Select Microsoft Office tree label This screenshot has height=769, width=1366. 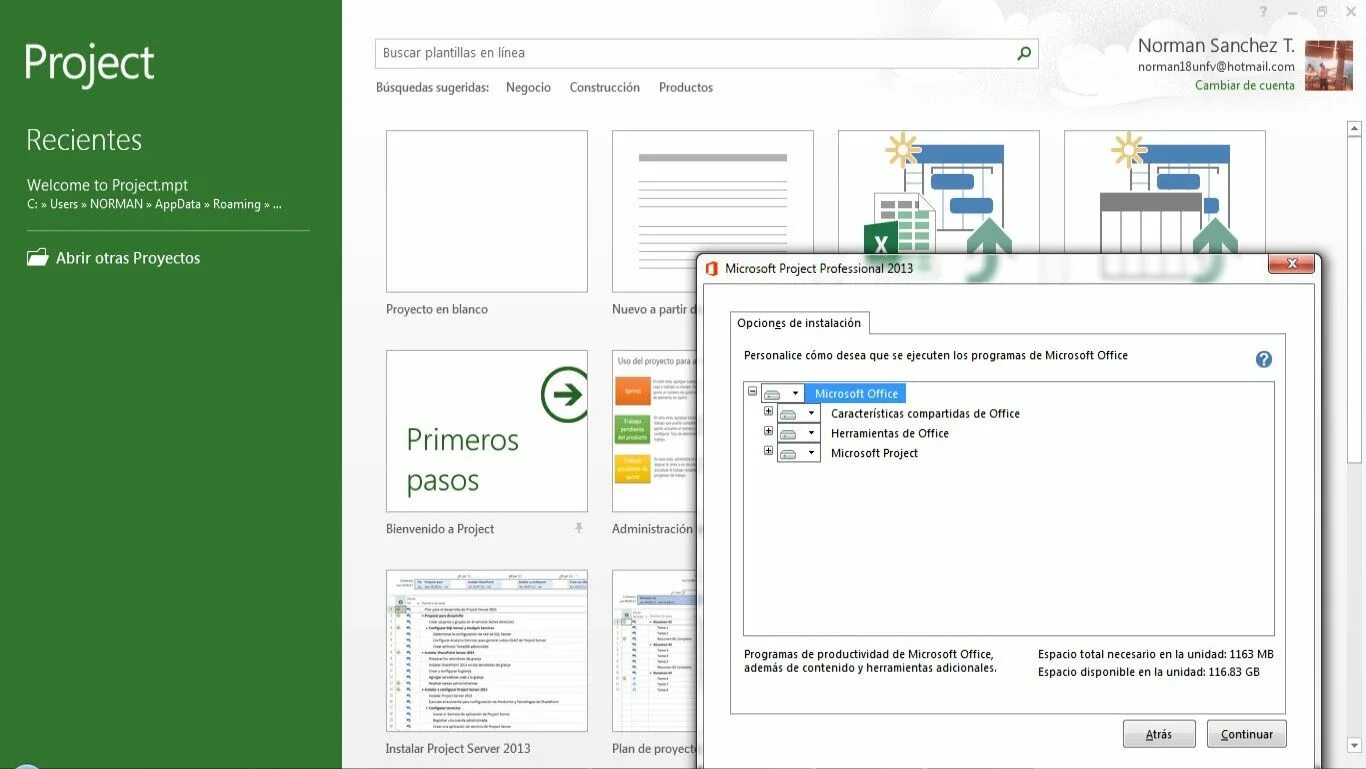point(856,394)
